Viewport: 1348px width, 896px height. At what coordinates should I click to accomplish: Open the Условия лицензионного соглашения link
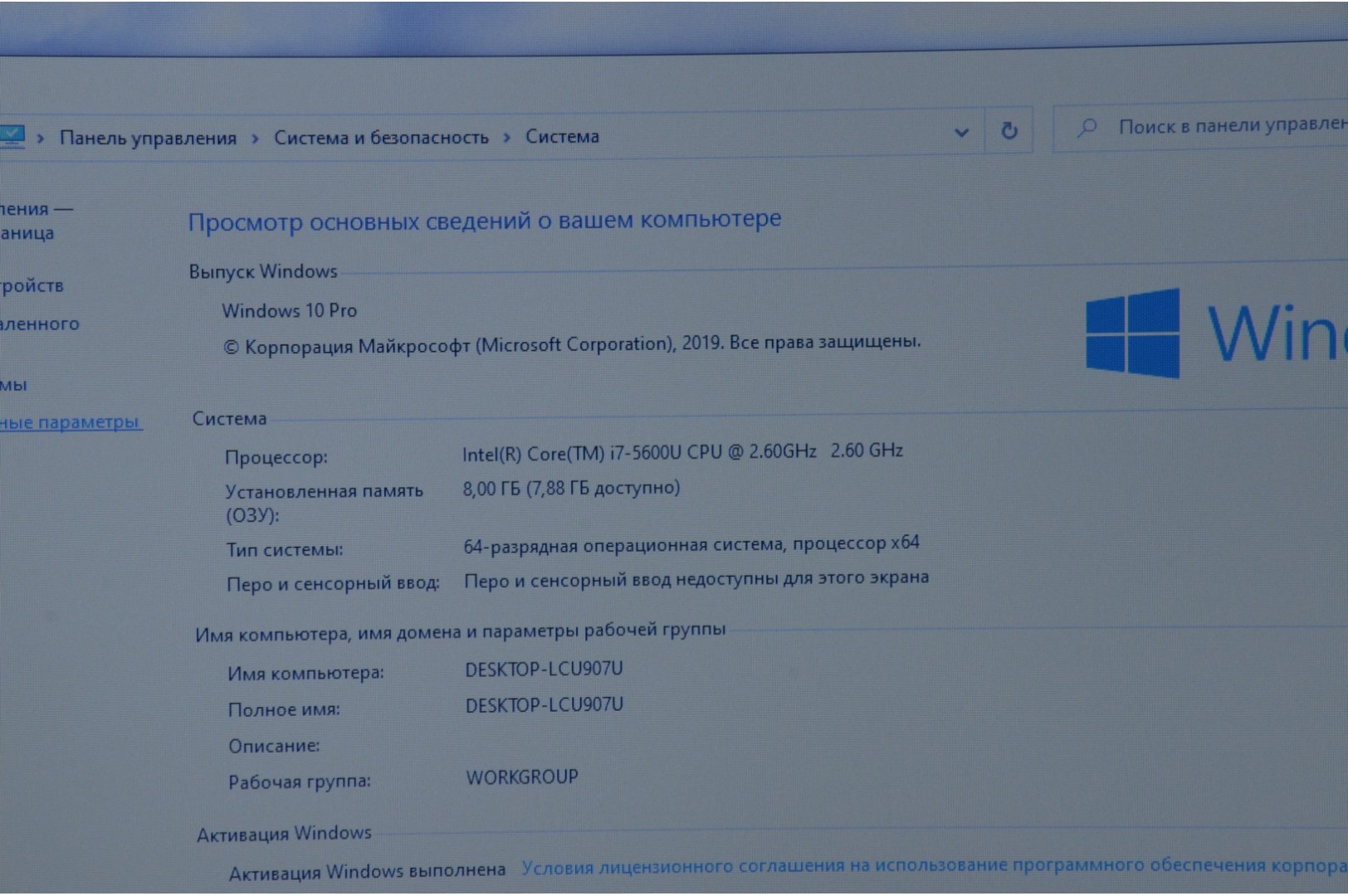930,865
